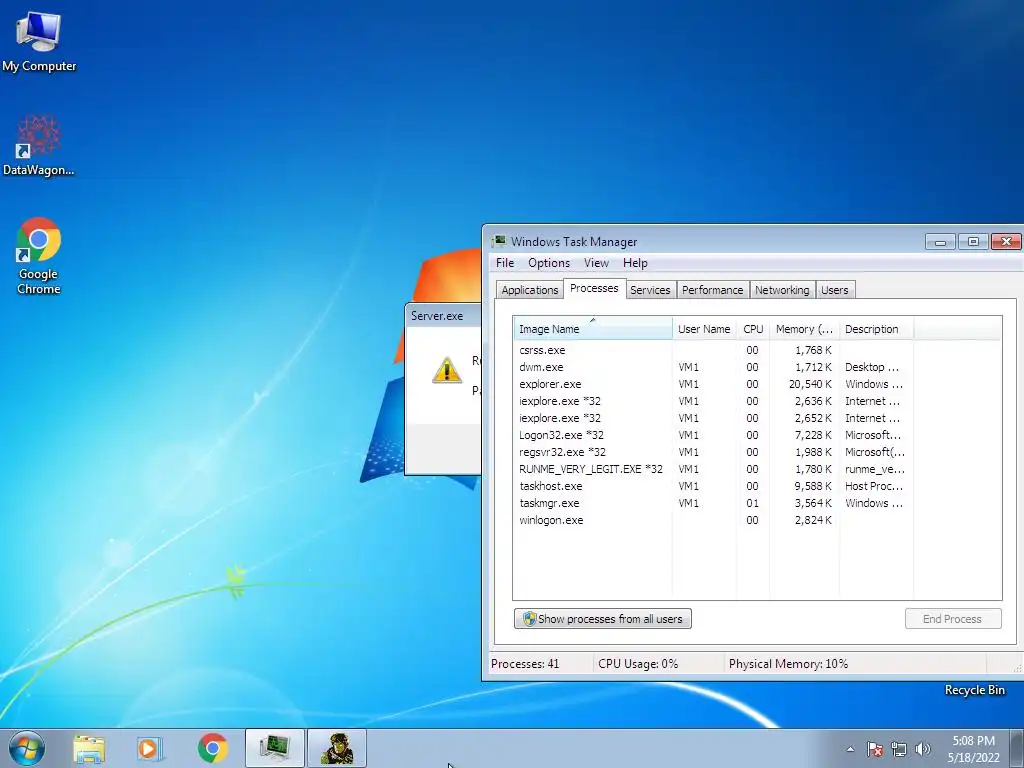Select the iexplore.exe process using 2,636 K
Image resolution: width=1024 pixels, height=768 pixels.
click(x=712, y=401)
